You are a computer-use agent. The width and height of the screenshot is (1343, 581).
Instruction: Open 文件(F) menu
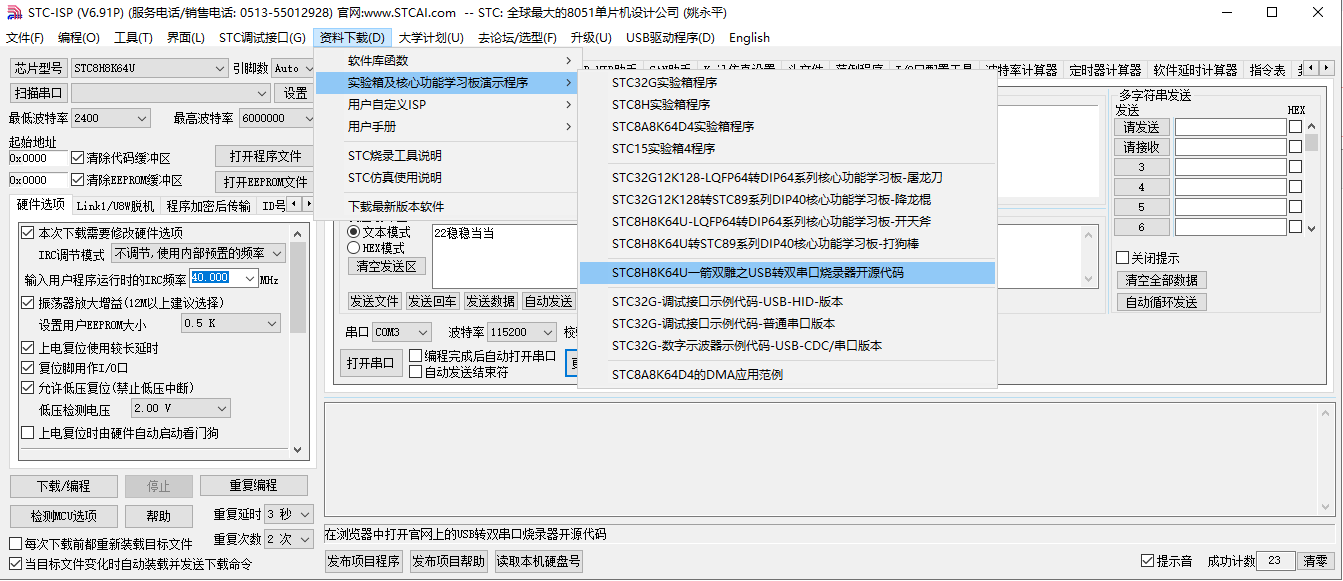coord(25,38)
